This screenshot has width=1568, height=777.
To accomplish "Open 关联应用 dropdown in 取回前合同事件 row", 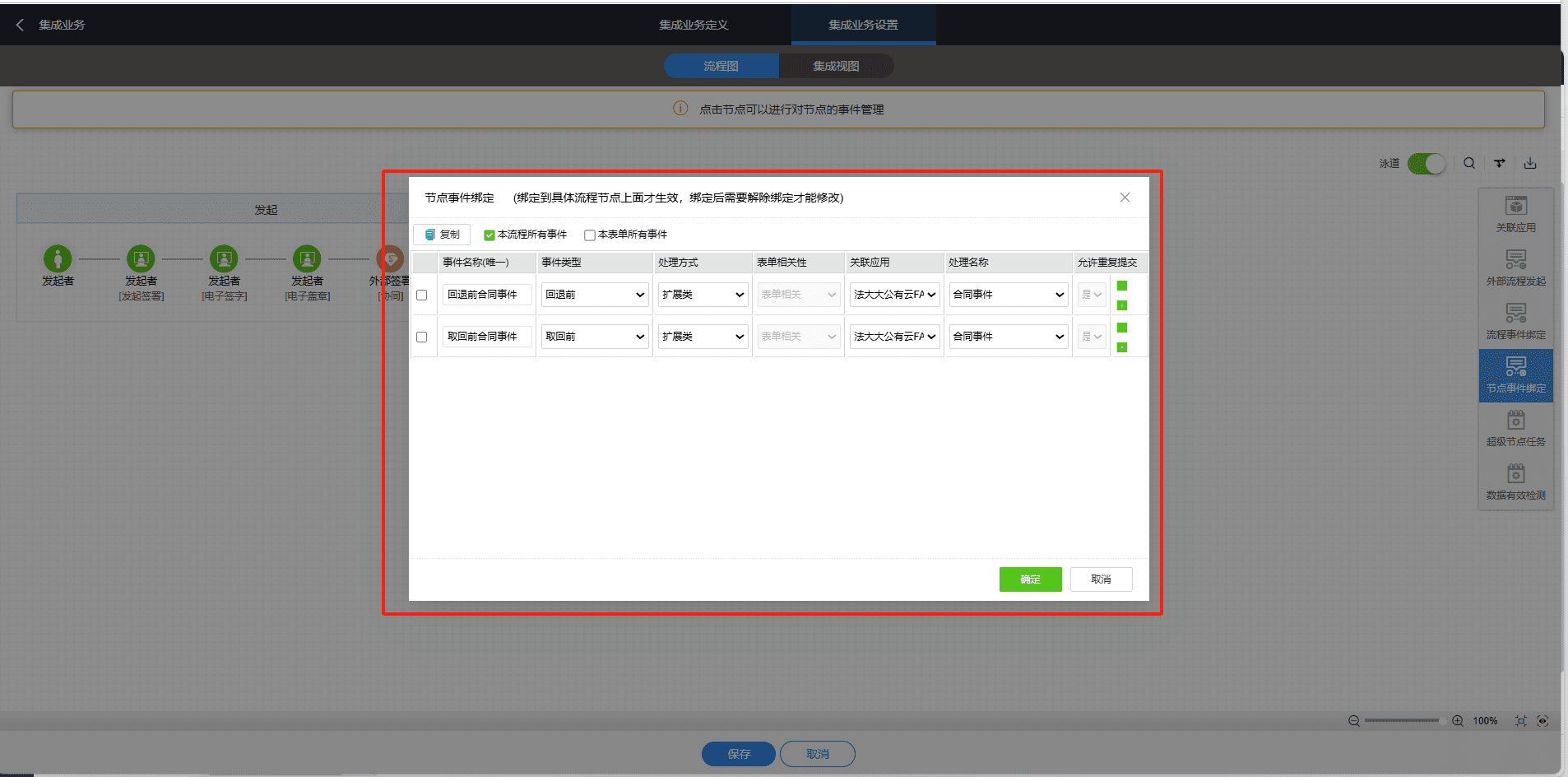I will [895, 337].
